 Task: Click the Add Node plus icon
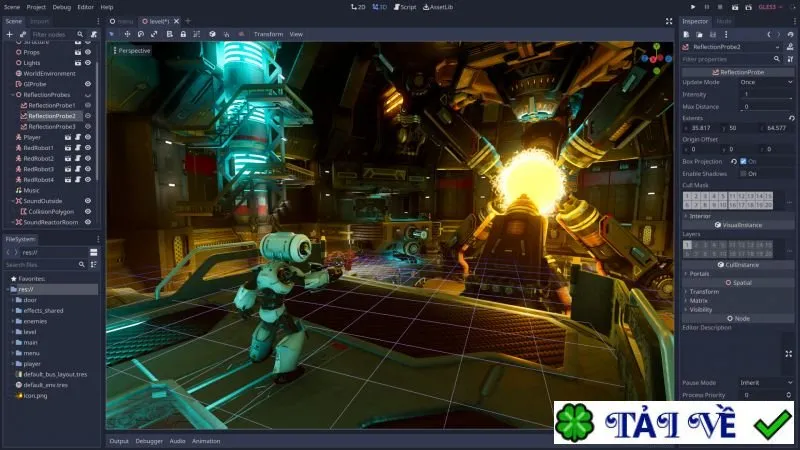pos(9,34)
